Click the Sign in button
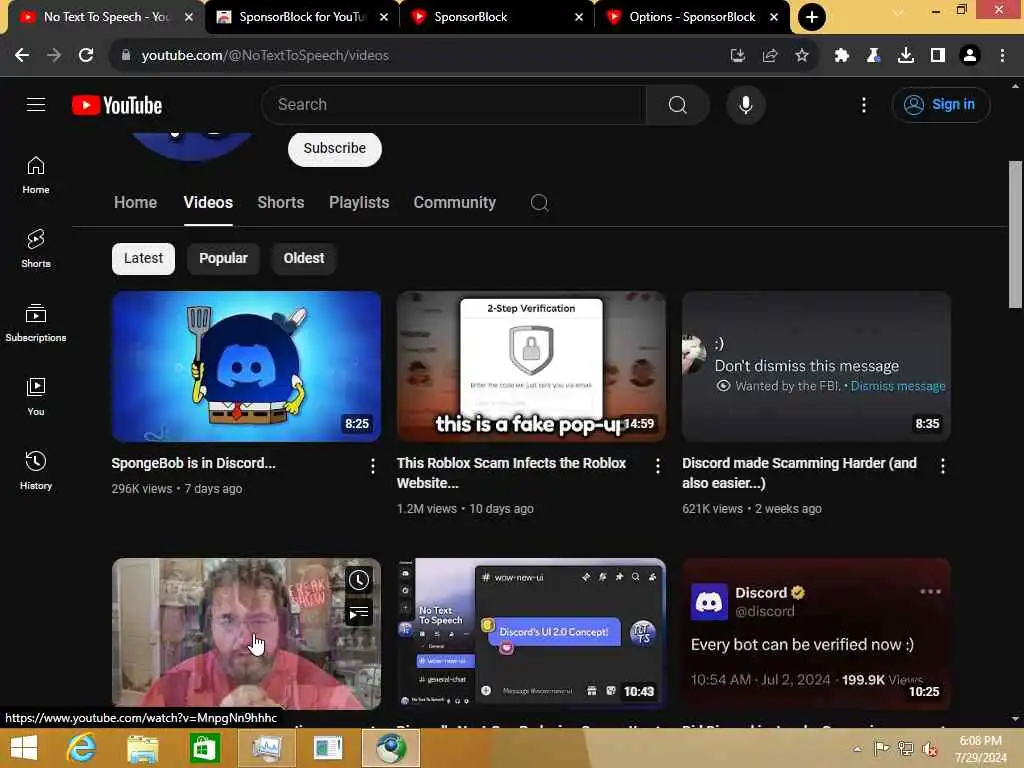Image resolution: width=1024 pixels, height=768 pixels. pyautogui.click(x=940, y=104)
